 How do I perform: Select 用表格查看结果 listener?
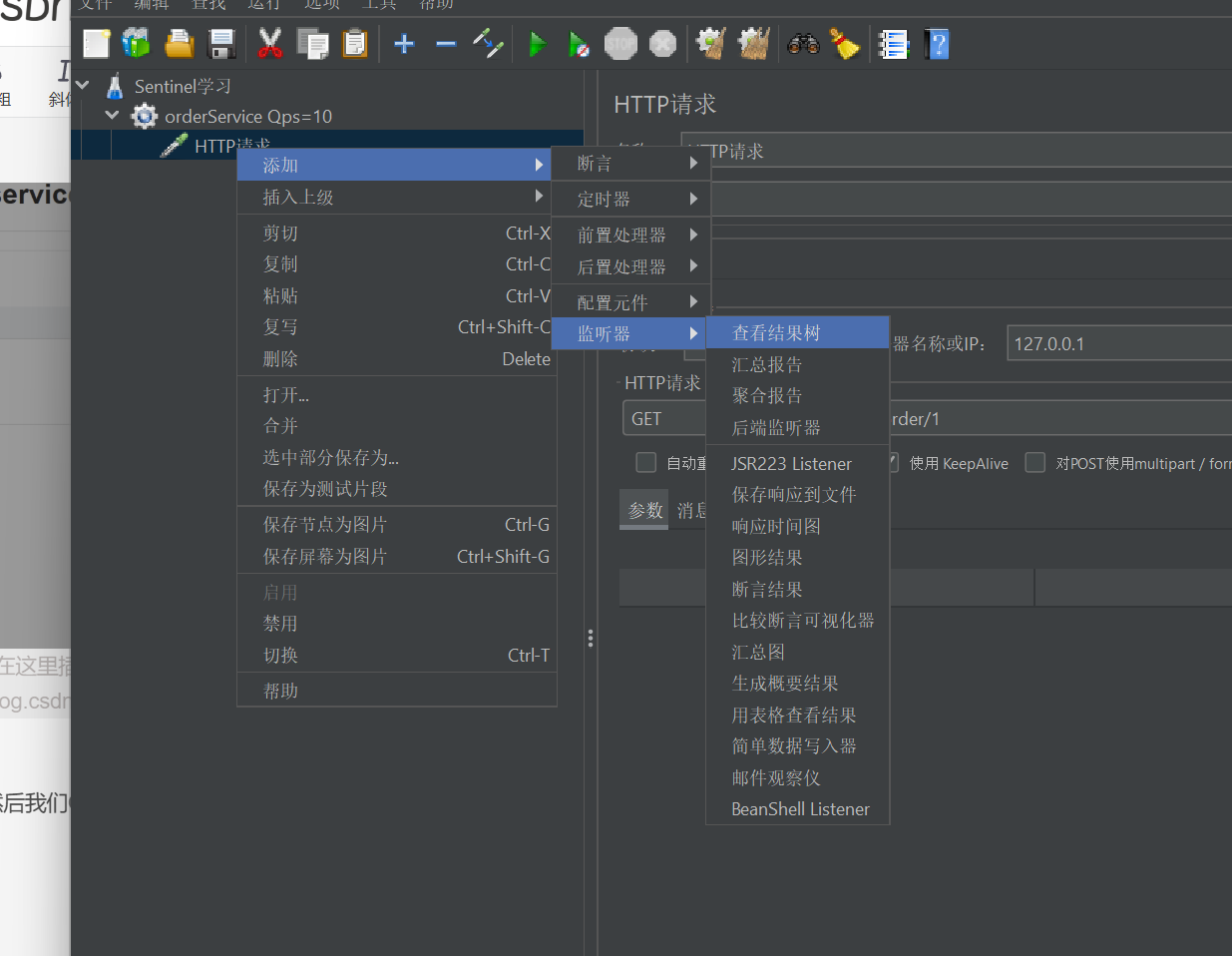coord(797,715)
